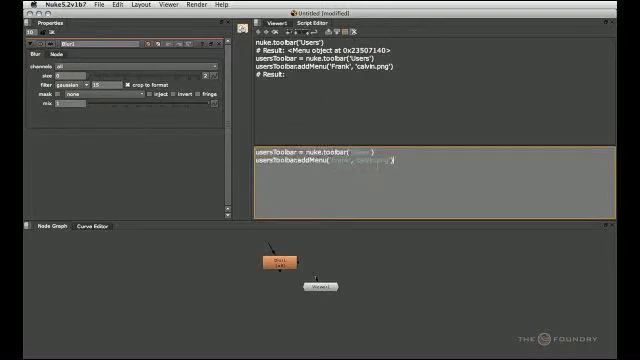The width and height of the screenshot is (640, 360).
Task: Click the lock icon in Properties bin
Action: (x=43, y=32)
